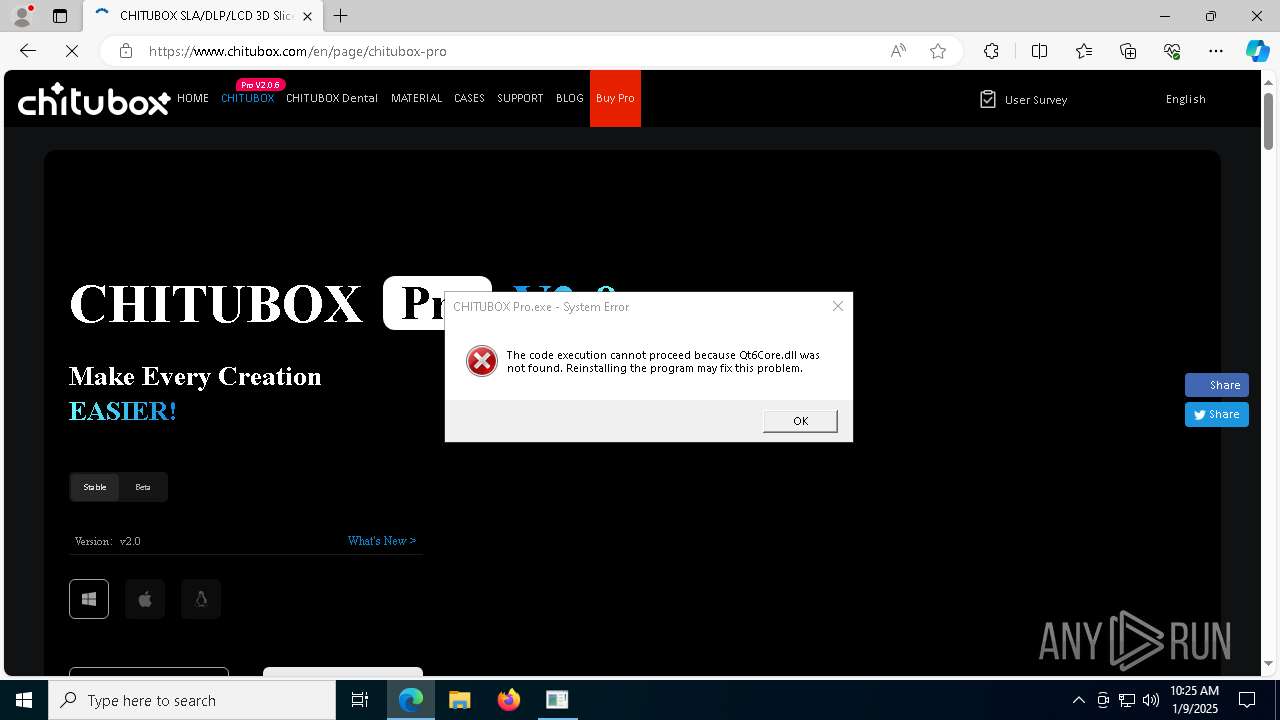Go back in the browser

(x=28, y=51)
